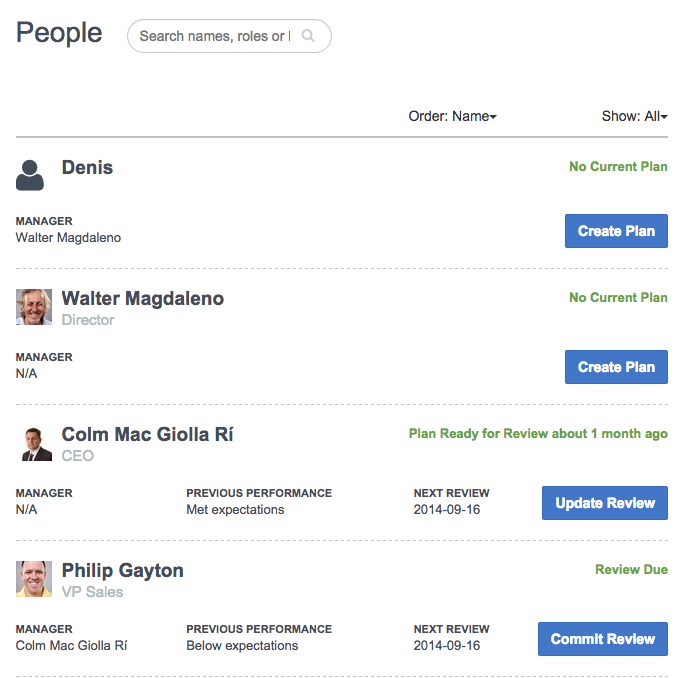Create Plan for Walter Magdaleno

click(x=616, y=367)
